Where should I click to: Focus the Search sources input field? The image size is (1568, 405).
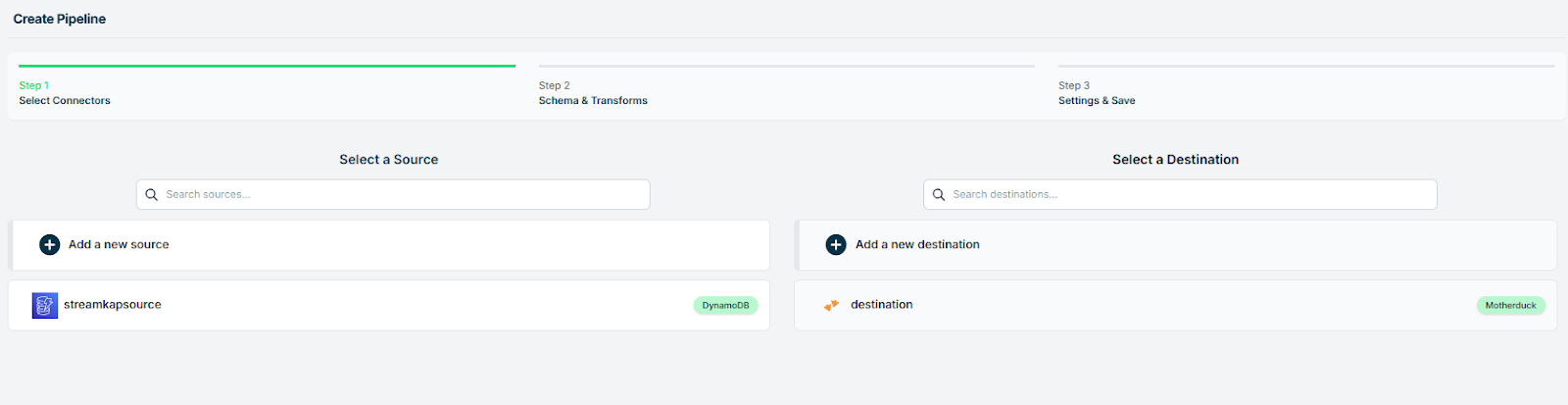[393, 194]
